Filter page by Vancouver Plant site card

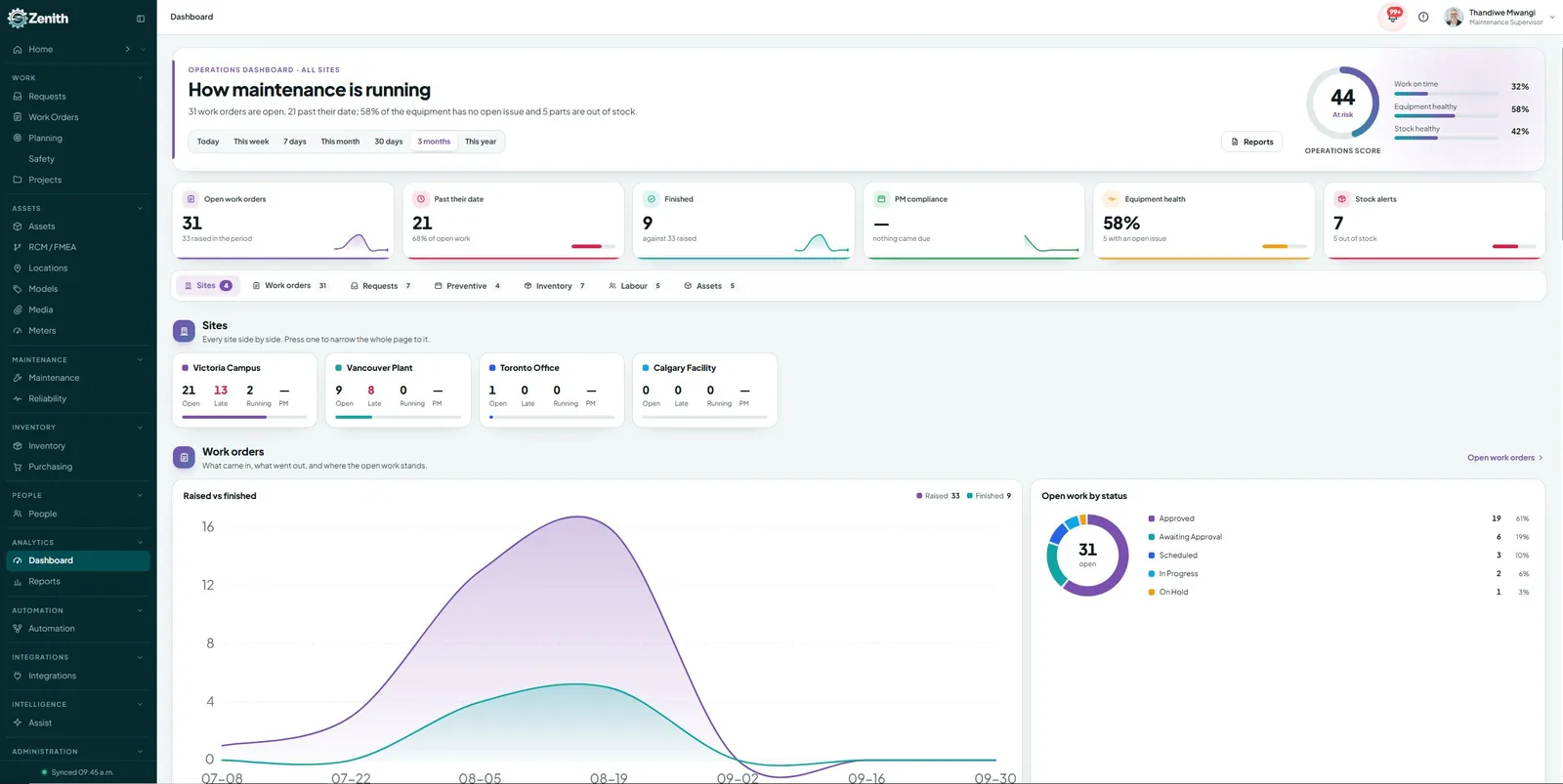tap(398, 390)
